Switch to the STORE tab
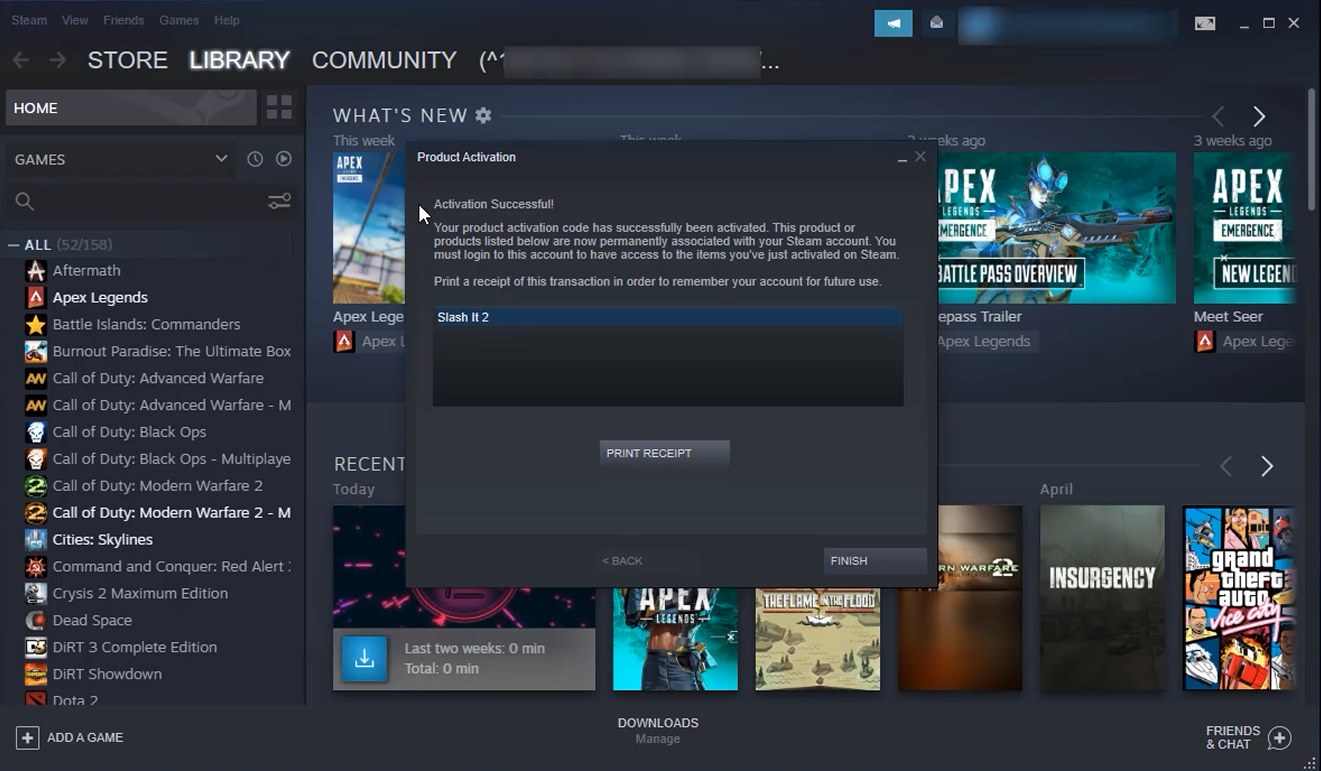 pos(127,60)
